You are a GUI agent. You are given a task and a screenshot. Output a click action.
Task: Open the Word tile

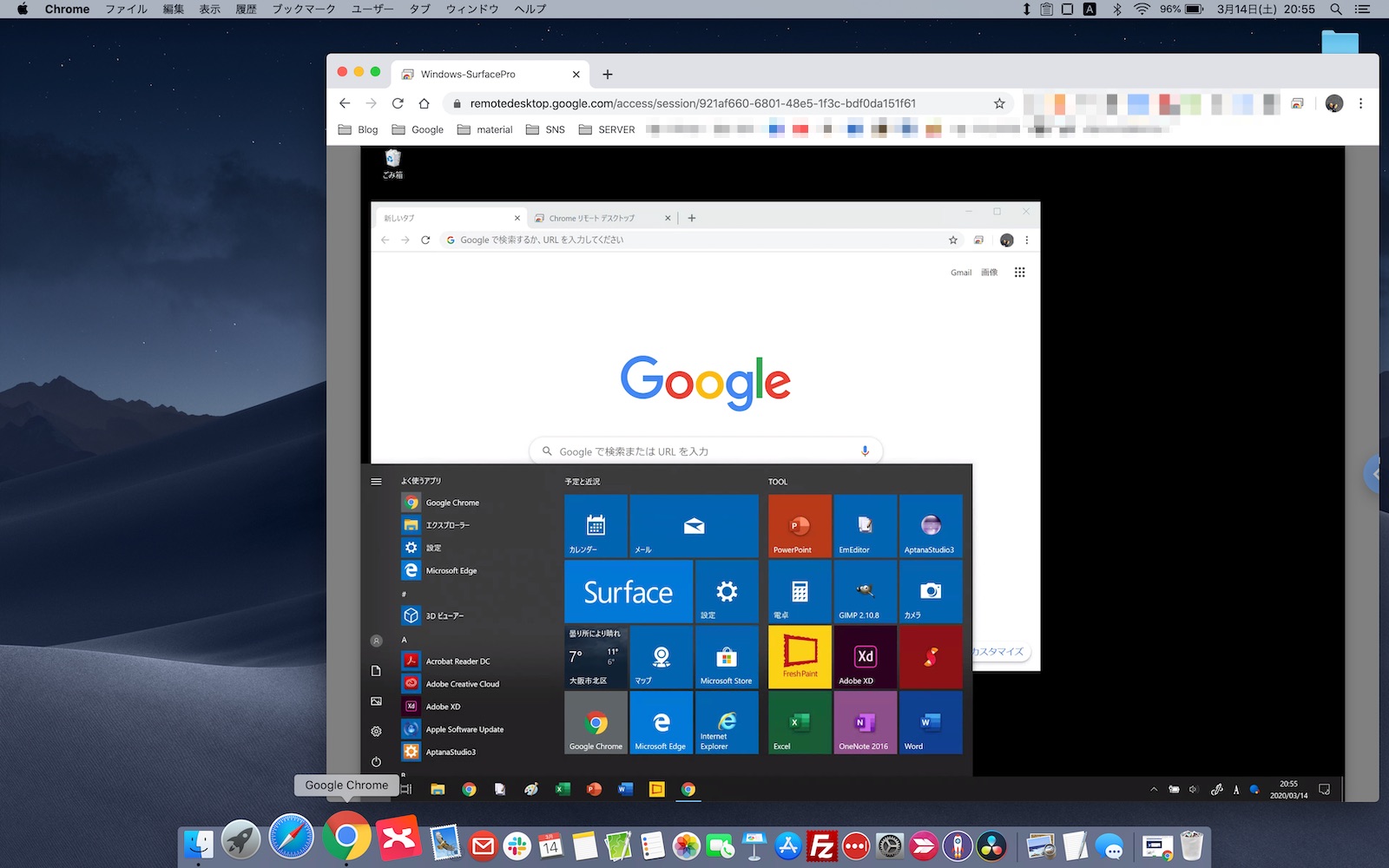click(931, 722)
